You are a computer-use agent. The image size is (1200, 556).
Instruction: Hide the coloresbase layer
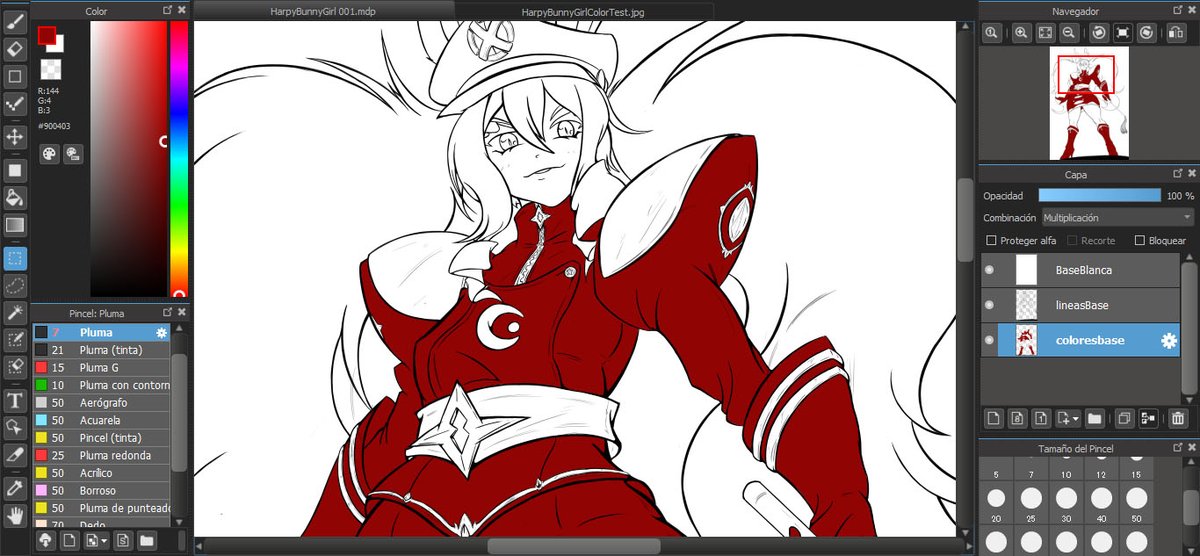point(990,340)
